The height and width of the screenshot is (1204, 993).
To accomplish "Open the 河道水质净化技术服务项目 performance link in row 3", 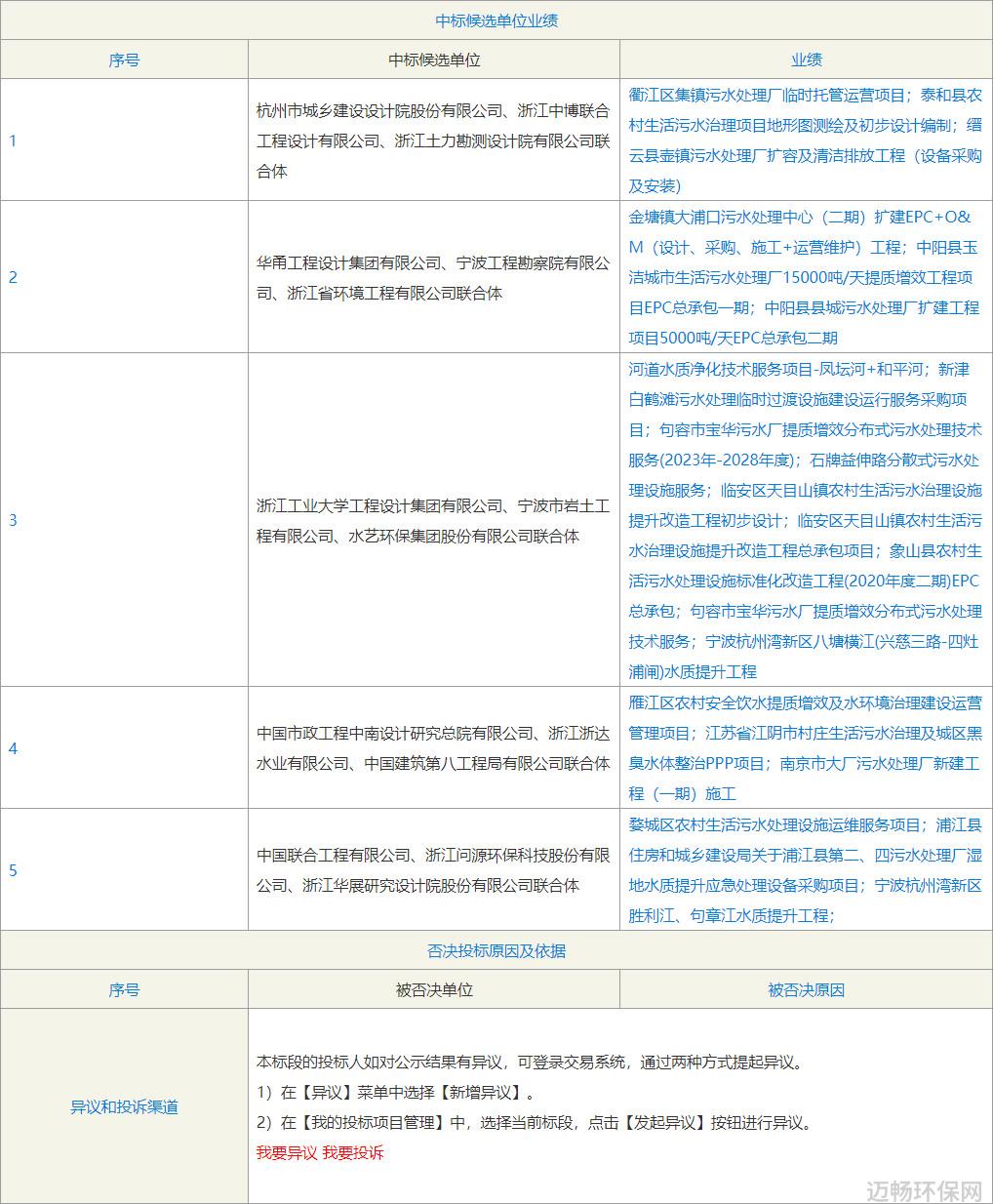I will (806, 520).
